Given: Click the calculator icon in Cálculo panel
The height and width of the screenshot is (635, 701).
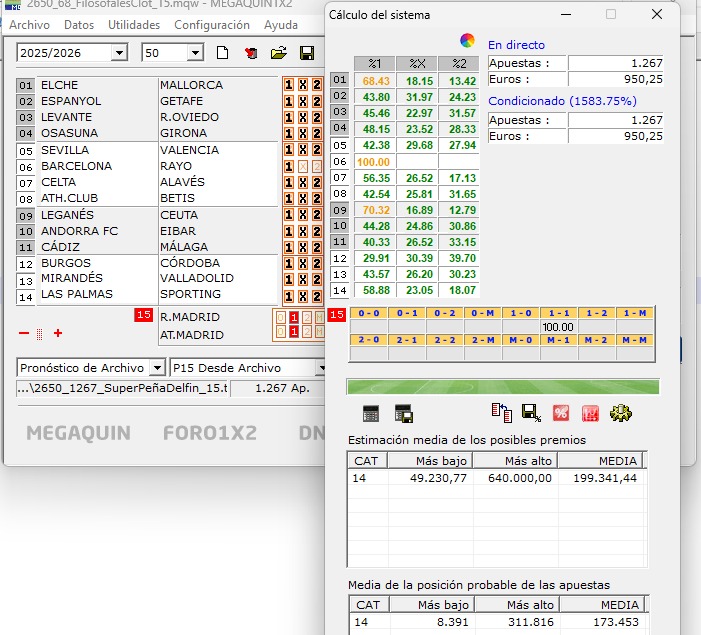Looking at the screenshot, I should point(371,413).
